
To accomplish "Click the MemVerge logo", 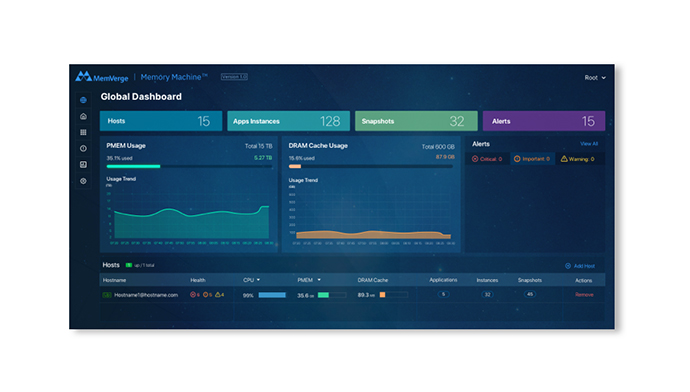I will (102, 77).
